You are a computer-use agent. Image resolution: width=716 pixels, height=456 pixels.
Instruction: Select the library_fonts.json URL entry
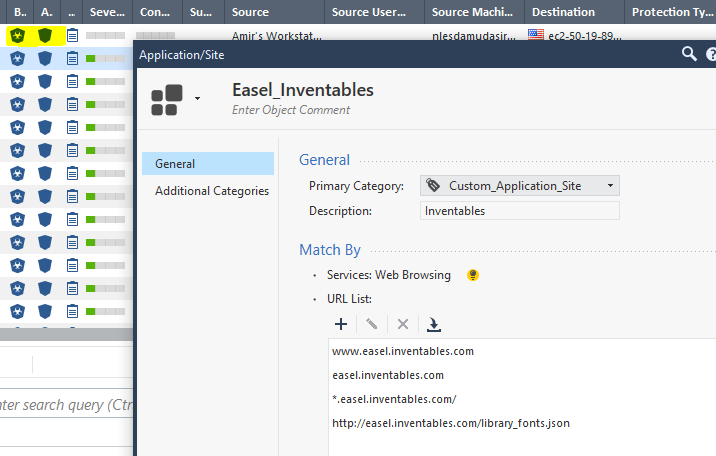tap(451, 423)
